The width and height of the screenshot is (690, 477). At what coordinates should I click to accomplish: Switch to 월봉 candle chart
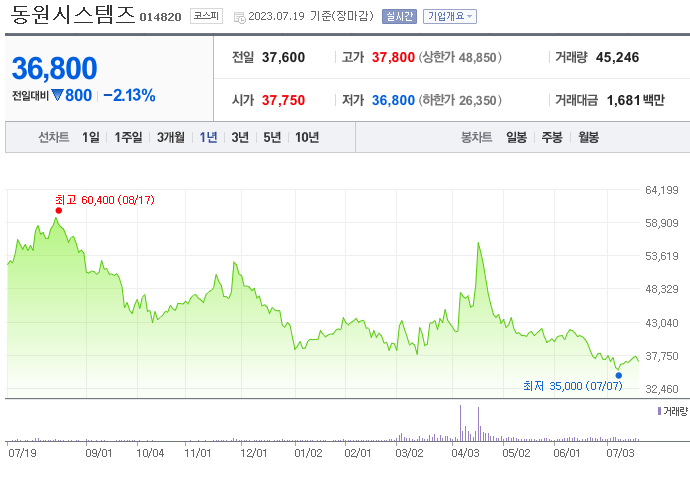pyautogui.click(x=588, y=137)
